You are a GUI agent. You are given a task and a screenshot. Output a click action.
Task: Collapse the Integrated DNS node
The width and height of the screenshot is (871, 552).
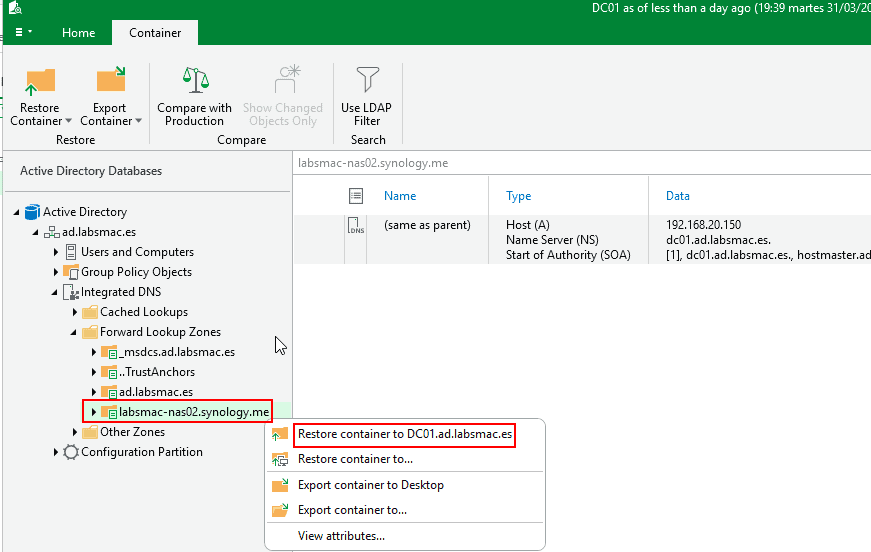pyautogui.click(x=54, y=292)
